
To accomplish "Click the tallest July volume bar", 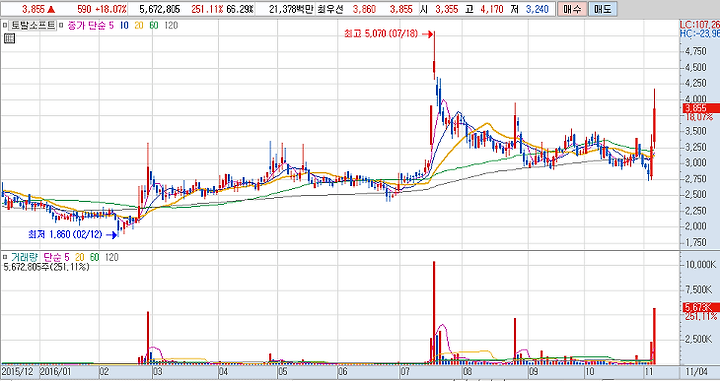I will (x=434, y=313).
